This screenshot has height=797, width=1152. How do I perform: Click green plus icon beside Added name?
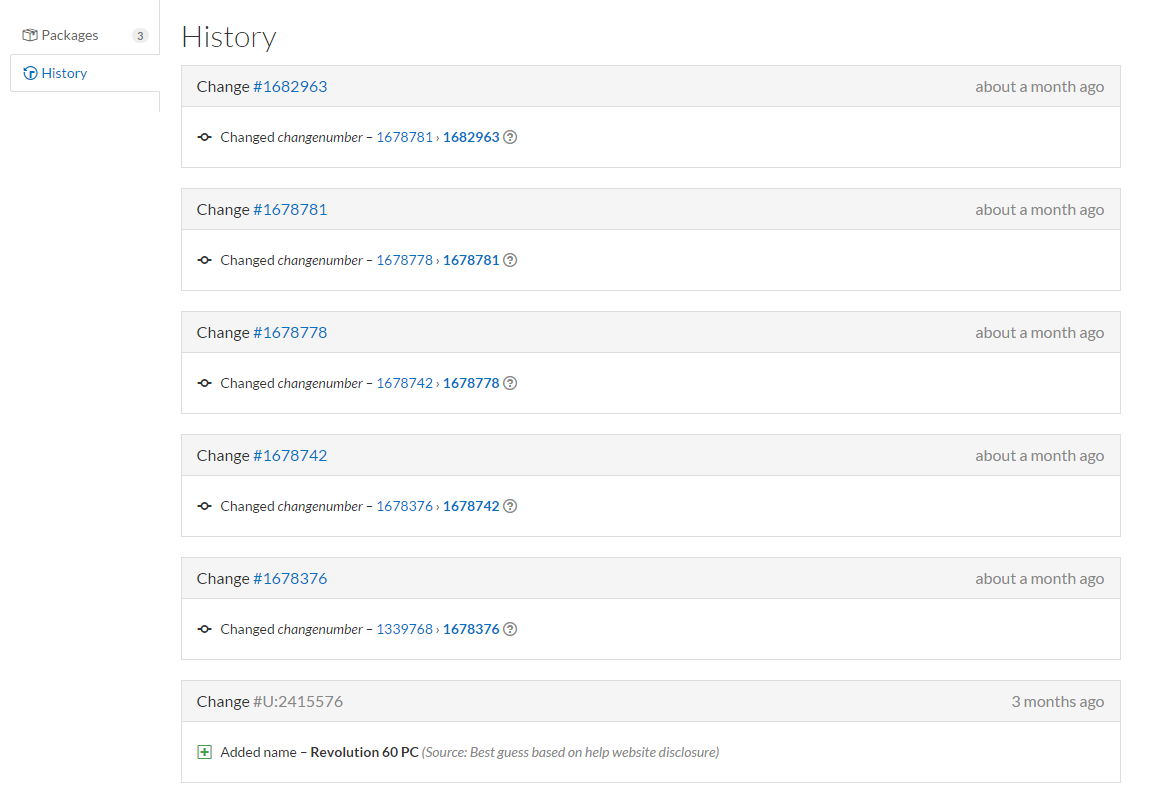(204, 752)
